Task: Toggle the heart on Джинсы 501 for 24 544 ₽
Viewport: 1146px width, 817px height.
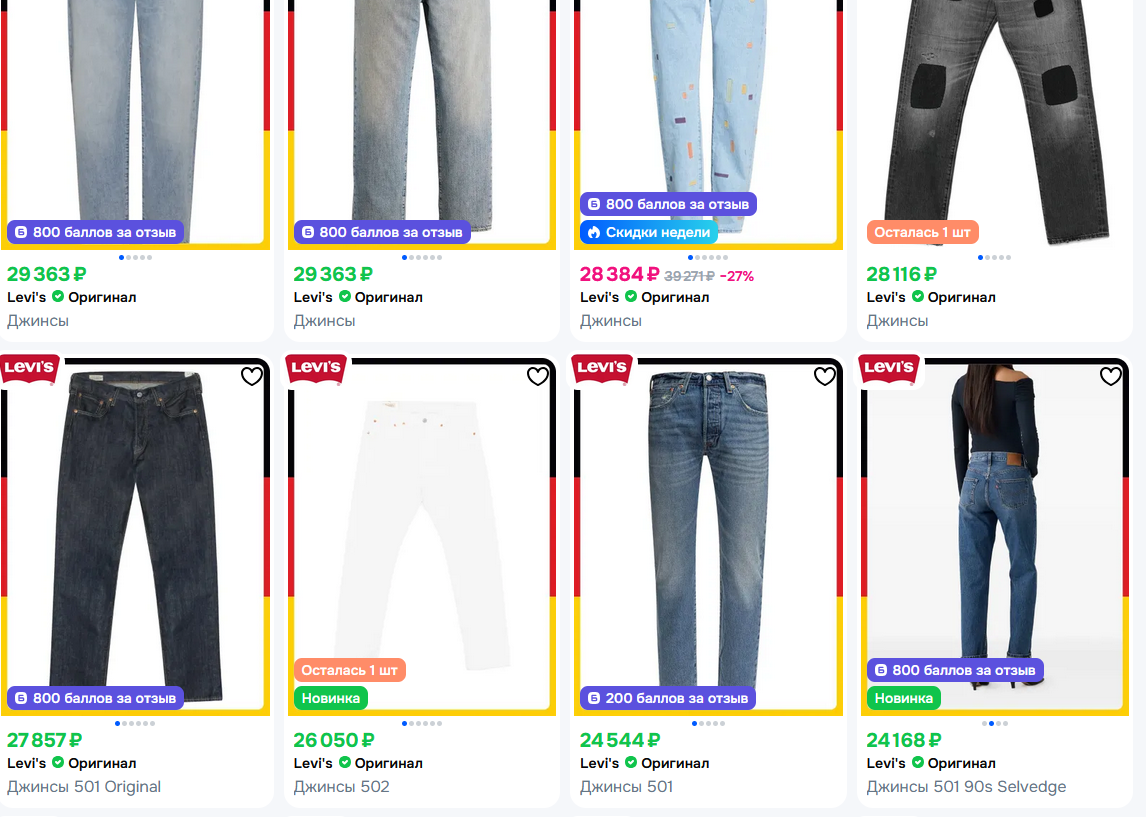Action: pyautogui.click(x=824, y=376)
